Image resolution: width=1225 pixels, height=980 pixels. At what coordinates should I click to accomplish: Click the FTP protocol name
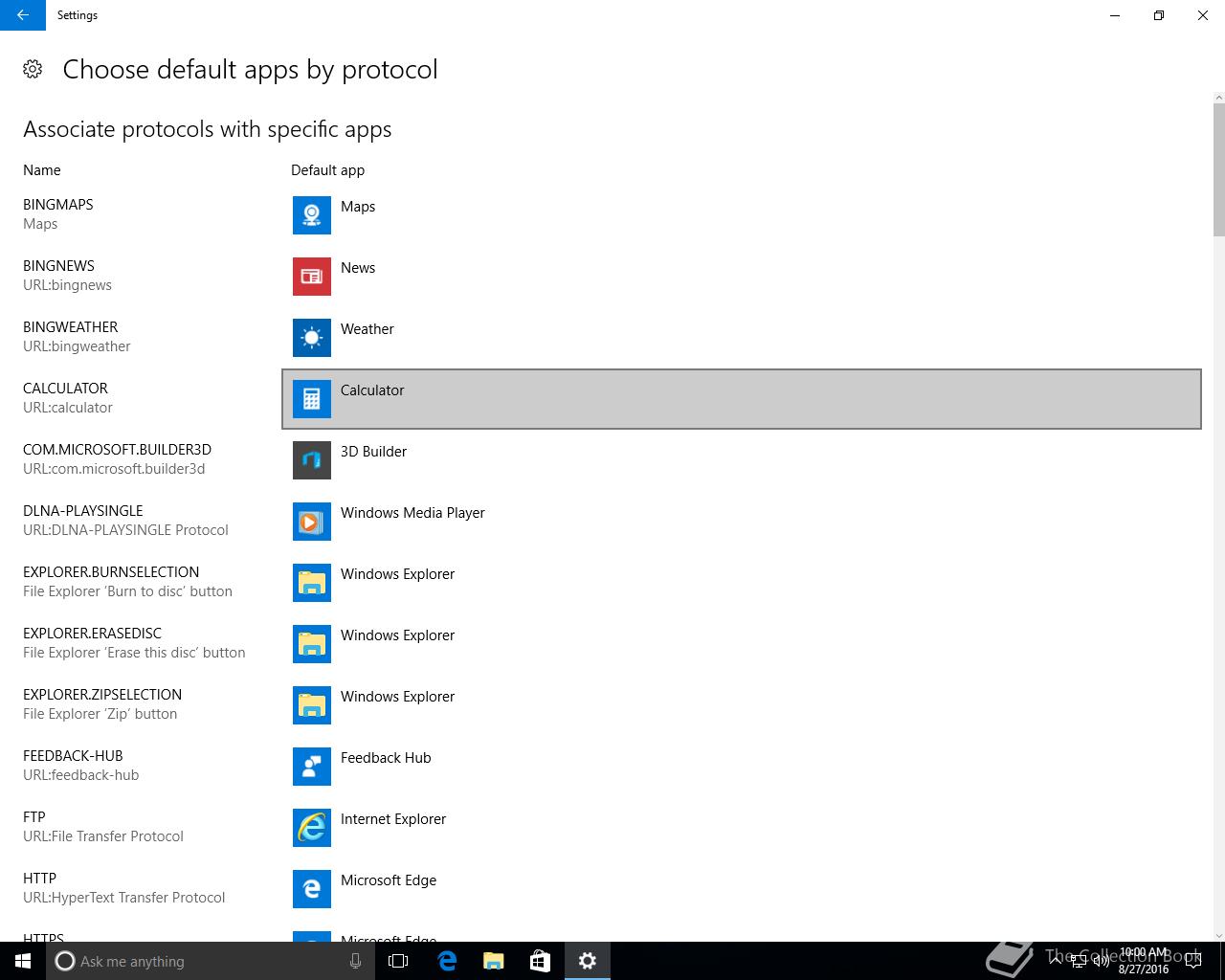34,817
